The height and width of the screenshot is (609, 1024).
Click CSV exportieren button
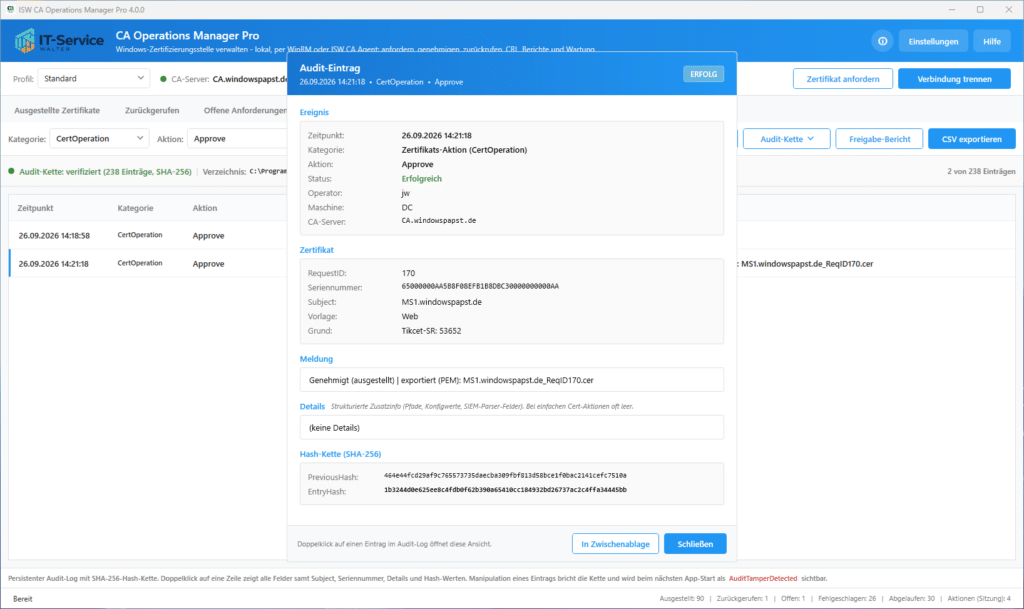[971, 138]
